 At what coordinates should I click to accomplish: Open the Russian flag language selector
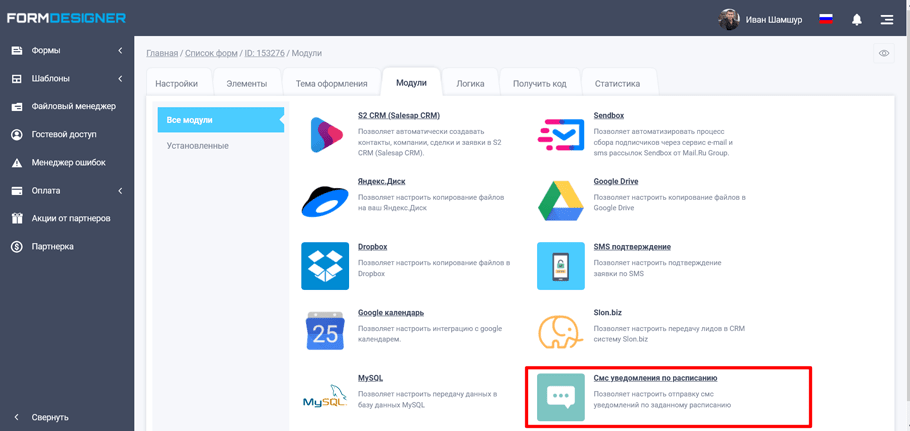(x=826, y=19)
